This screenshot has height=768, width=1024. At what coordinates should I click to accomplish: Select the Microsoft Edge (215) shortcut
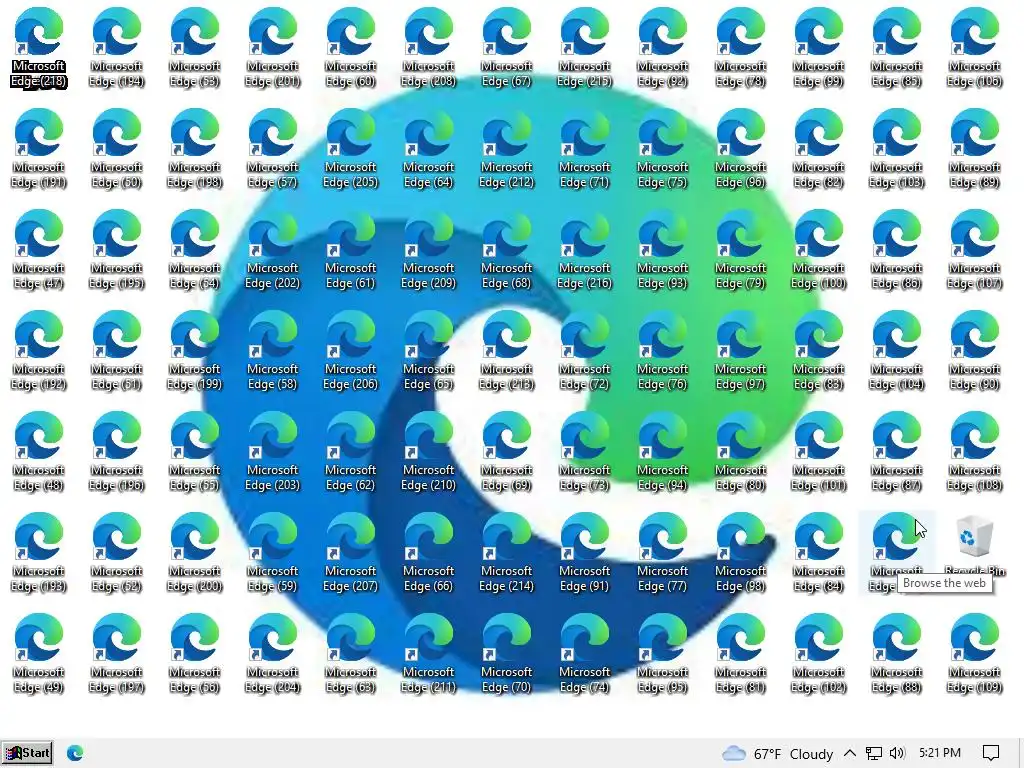(x=584, y=48)
